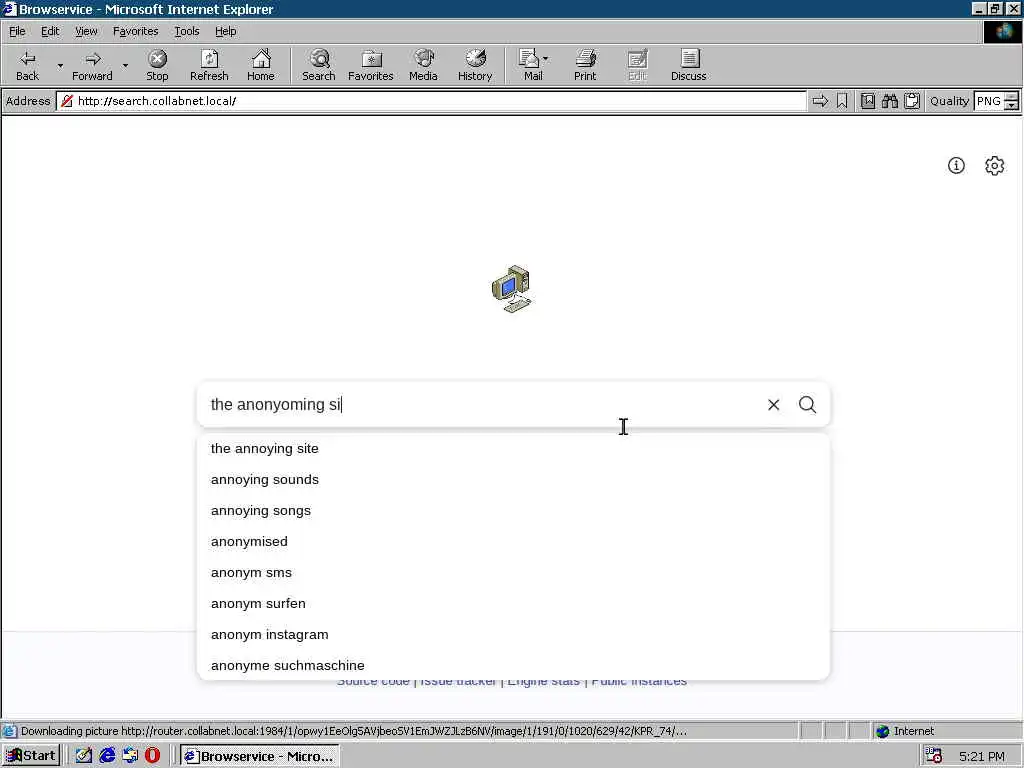Click the Forward toolbar button

click(92, 65)
